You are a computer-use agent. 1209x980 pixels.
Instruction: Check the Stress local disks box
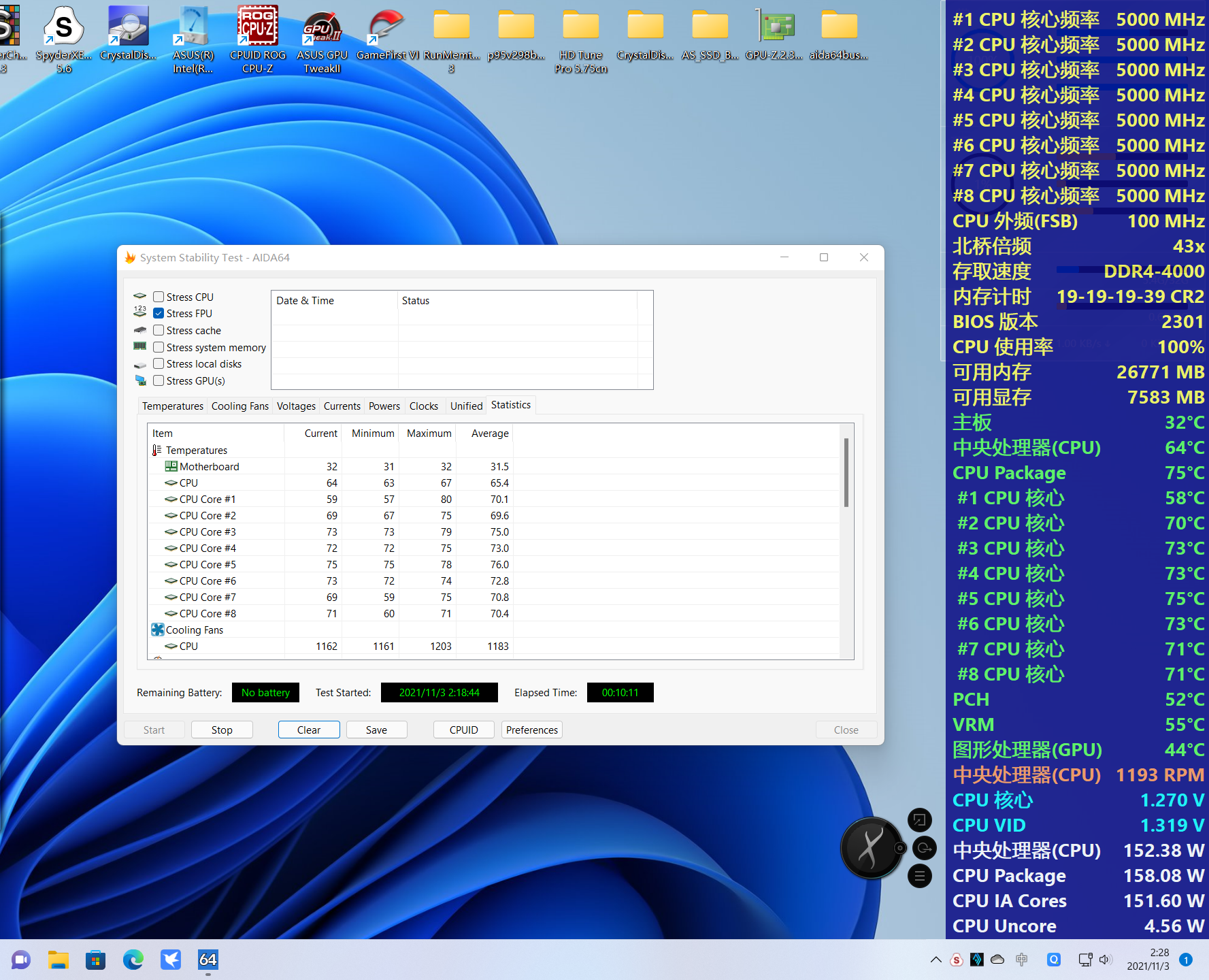[x=159, y=363]
